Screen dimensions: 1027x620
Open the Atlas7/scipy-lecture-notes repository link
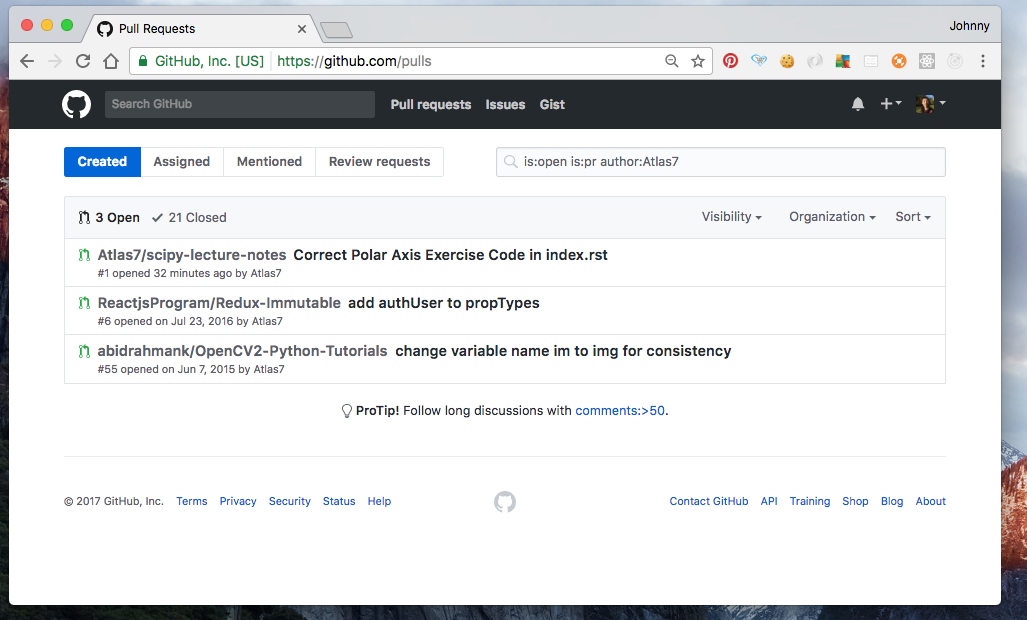point(192,255)
